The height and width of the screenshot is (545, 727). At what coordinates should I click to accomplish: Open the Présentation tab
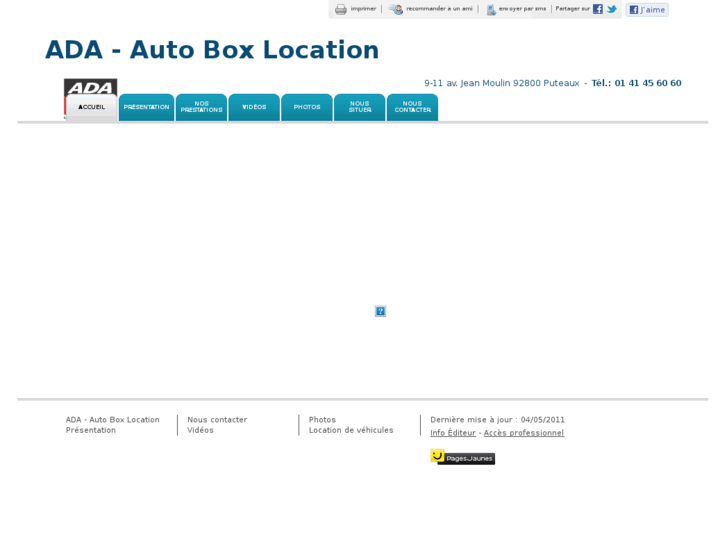coord(147,108)
